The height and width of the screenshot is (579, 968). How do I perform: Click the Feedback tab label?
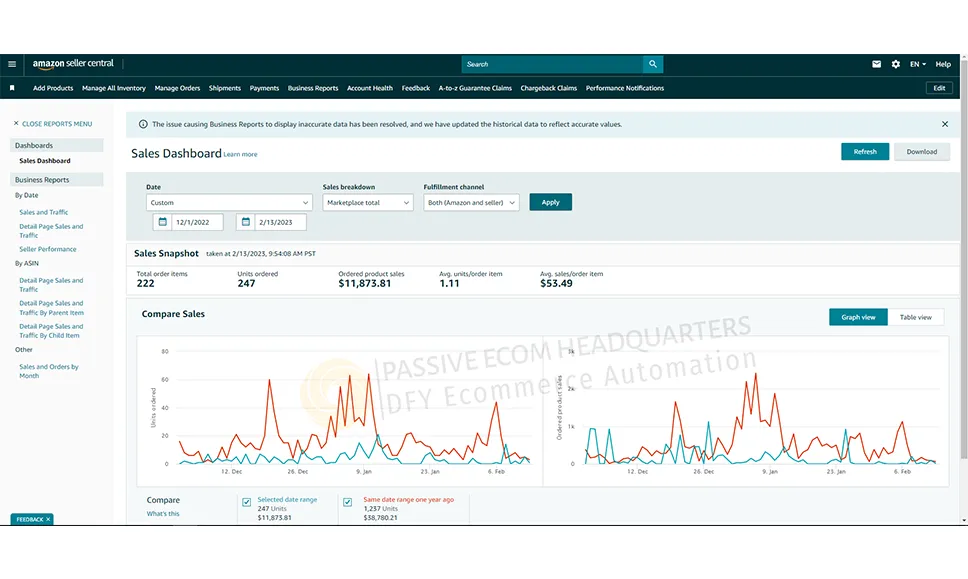(30, 520)
